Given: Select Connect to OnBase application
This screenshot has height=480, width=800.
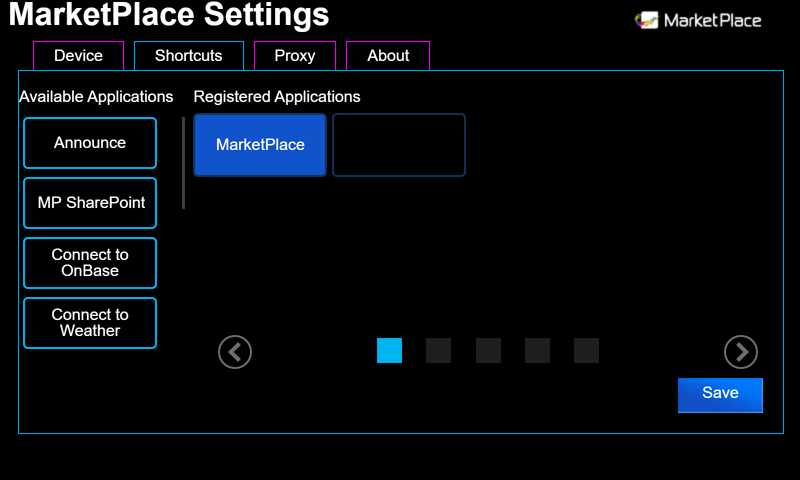Looking at the screenshot, I should (90, 263).
